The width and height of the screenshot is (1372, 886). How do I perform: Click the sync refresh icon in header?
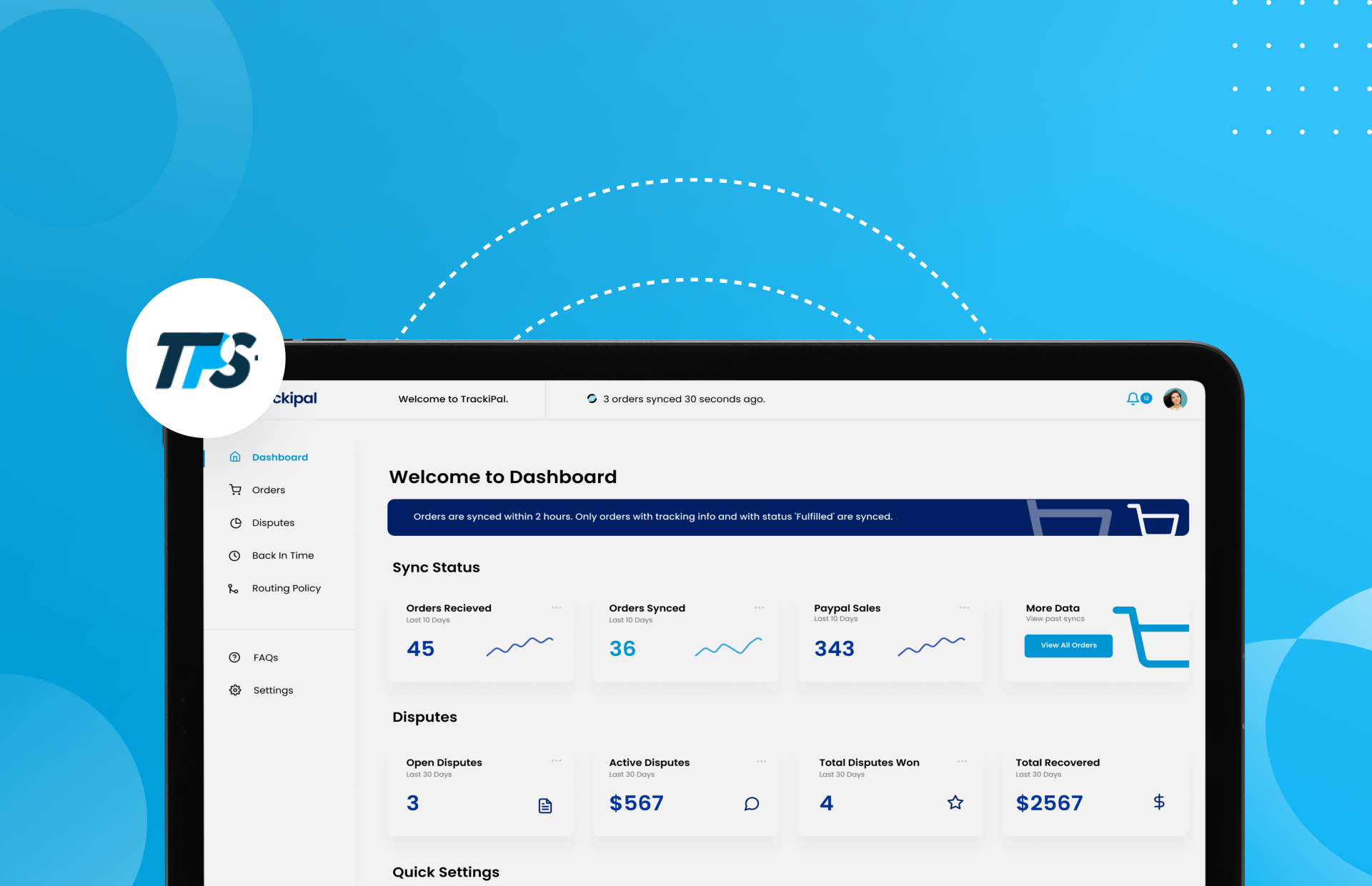point(592,399)
